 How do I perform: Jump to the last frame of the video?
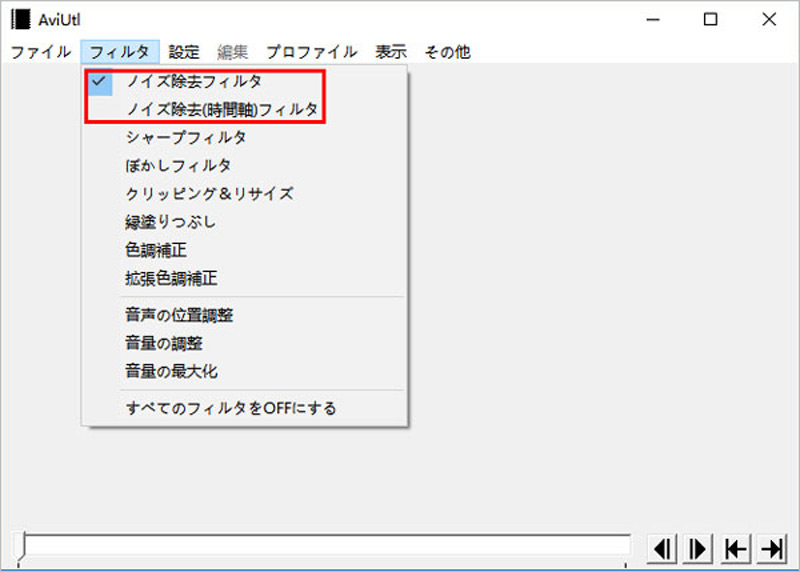[771, 548]
